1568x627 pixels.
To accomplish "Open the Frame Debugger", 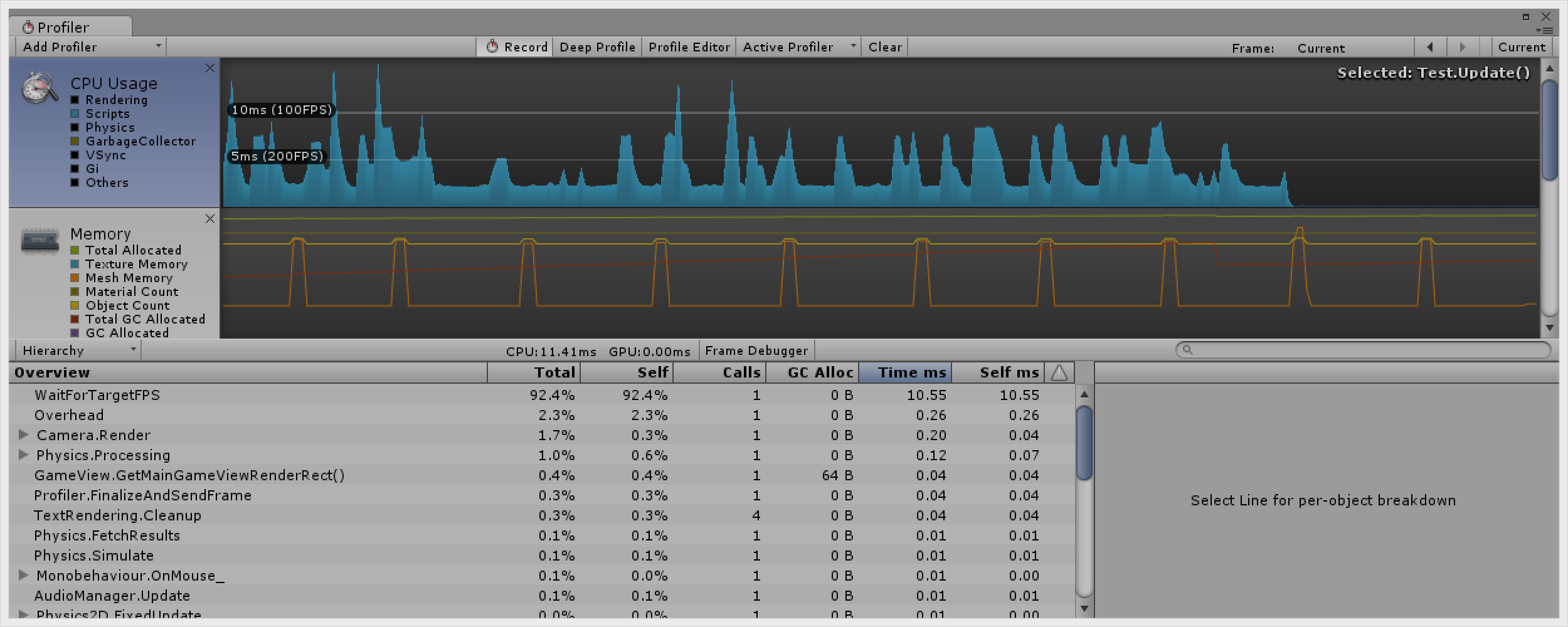I will [x=756, y=350].
